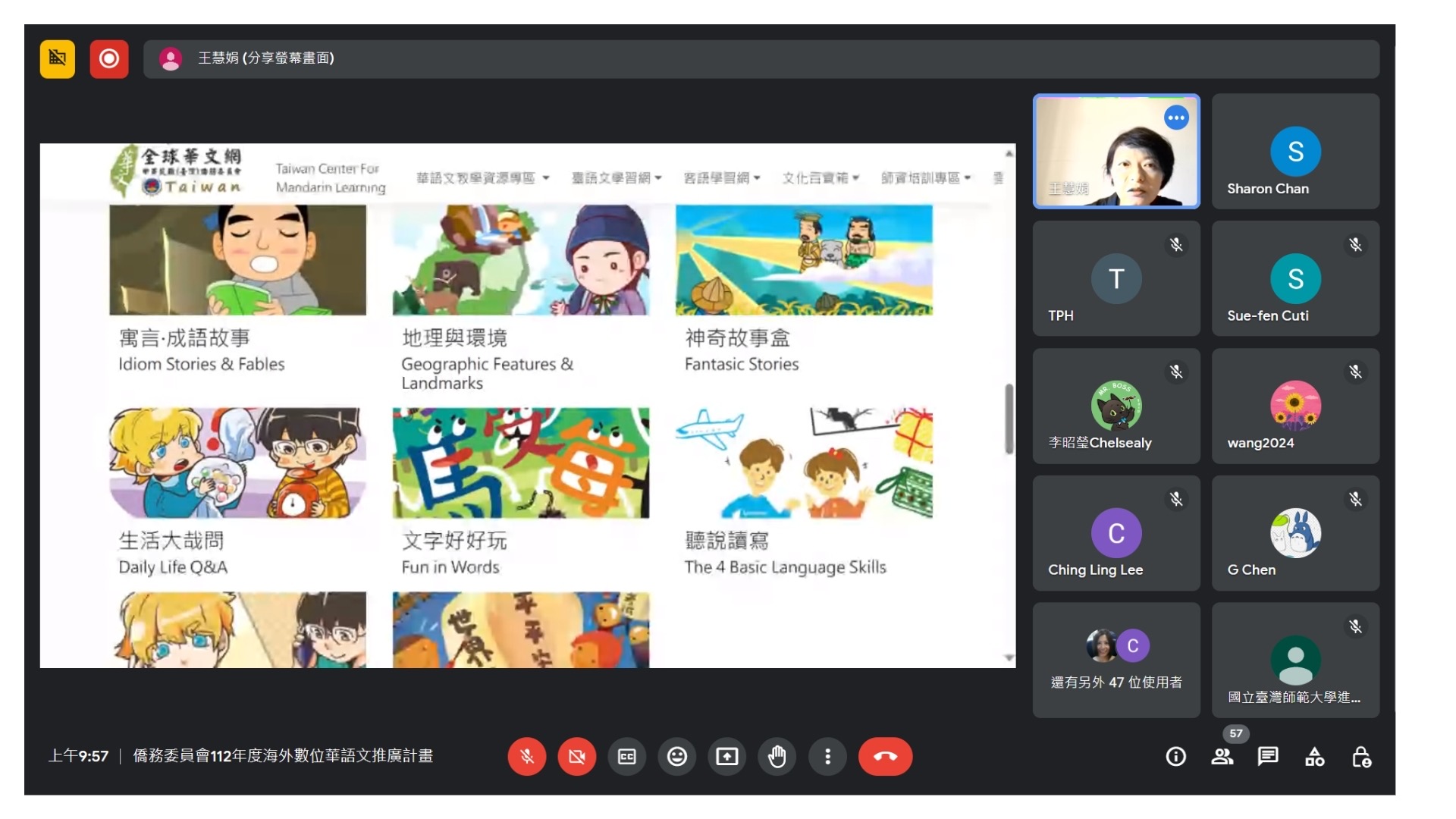Toggle microphone mute button
The width and height of the screenshot is (1456, 819).
tap(526, 756)
